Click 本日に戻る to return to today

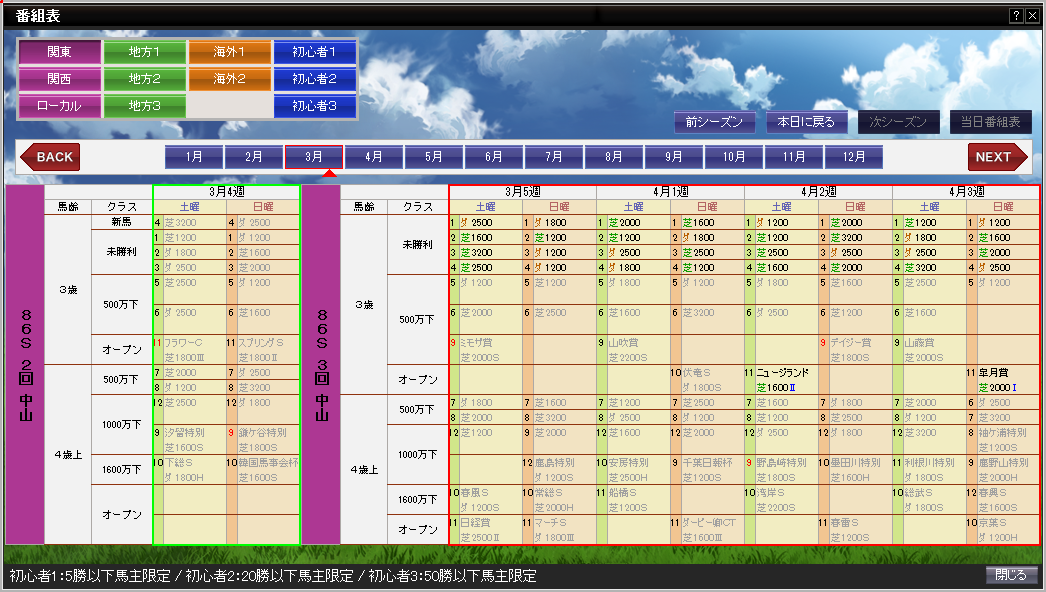[807, 122]
